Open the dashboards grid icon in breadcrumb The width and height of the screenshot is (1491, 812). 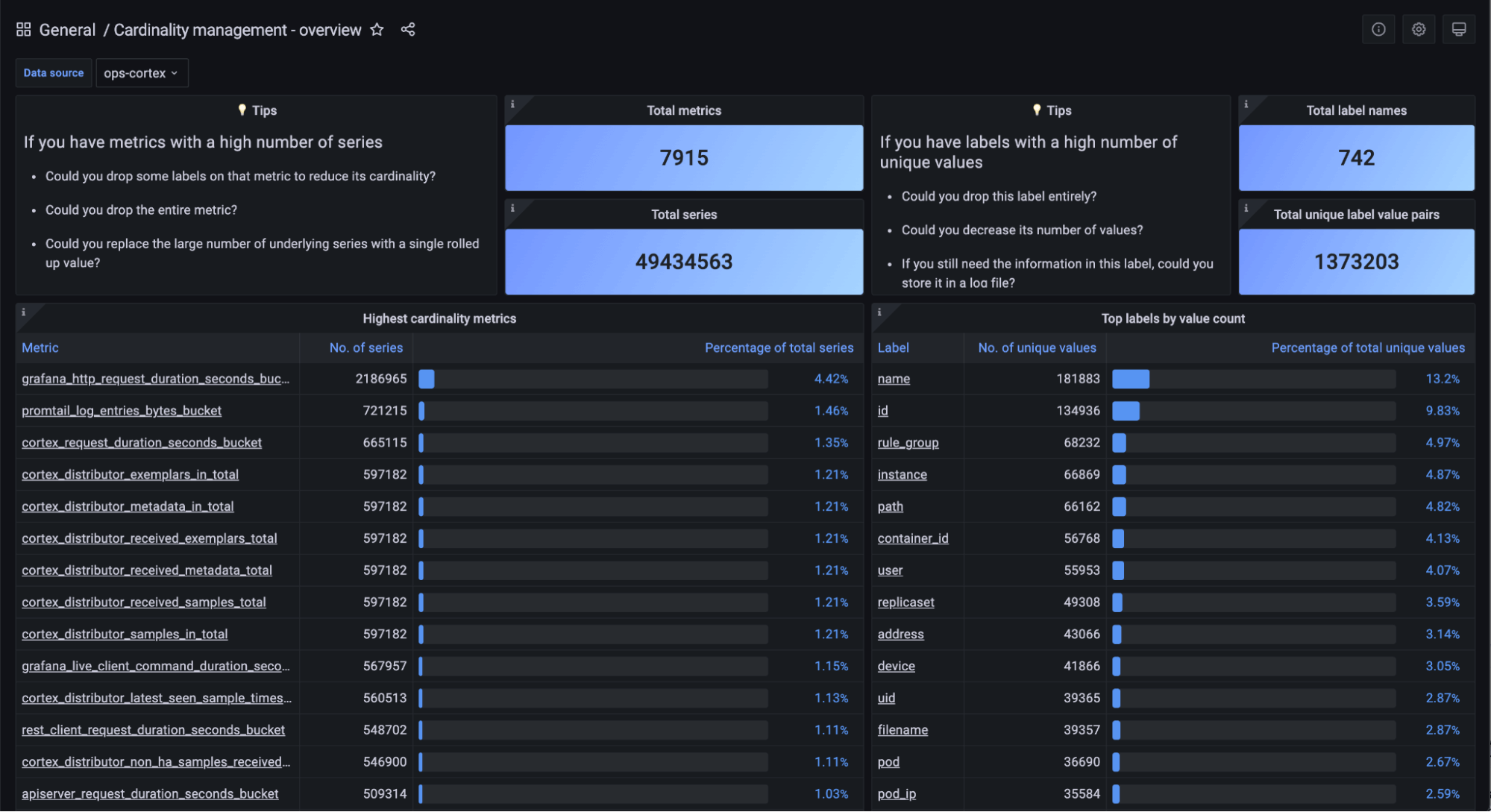tap(23, 29)
